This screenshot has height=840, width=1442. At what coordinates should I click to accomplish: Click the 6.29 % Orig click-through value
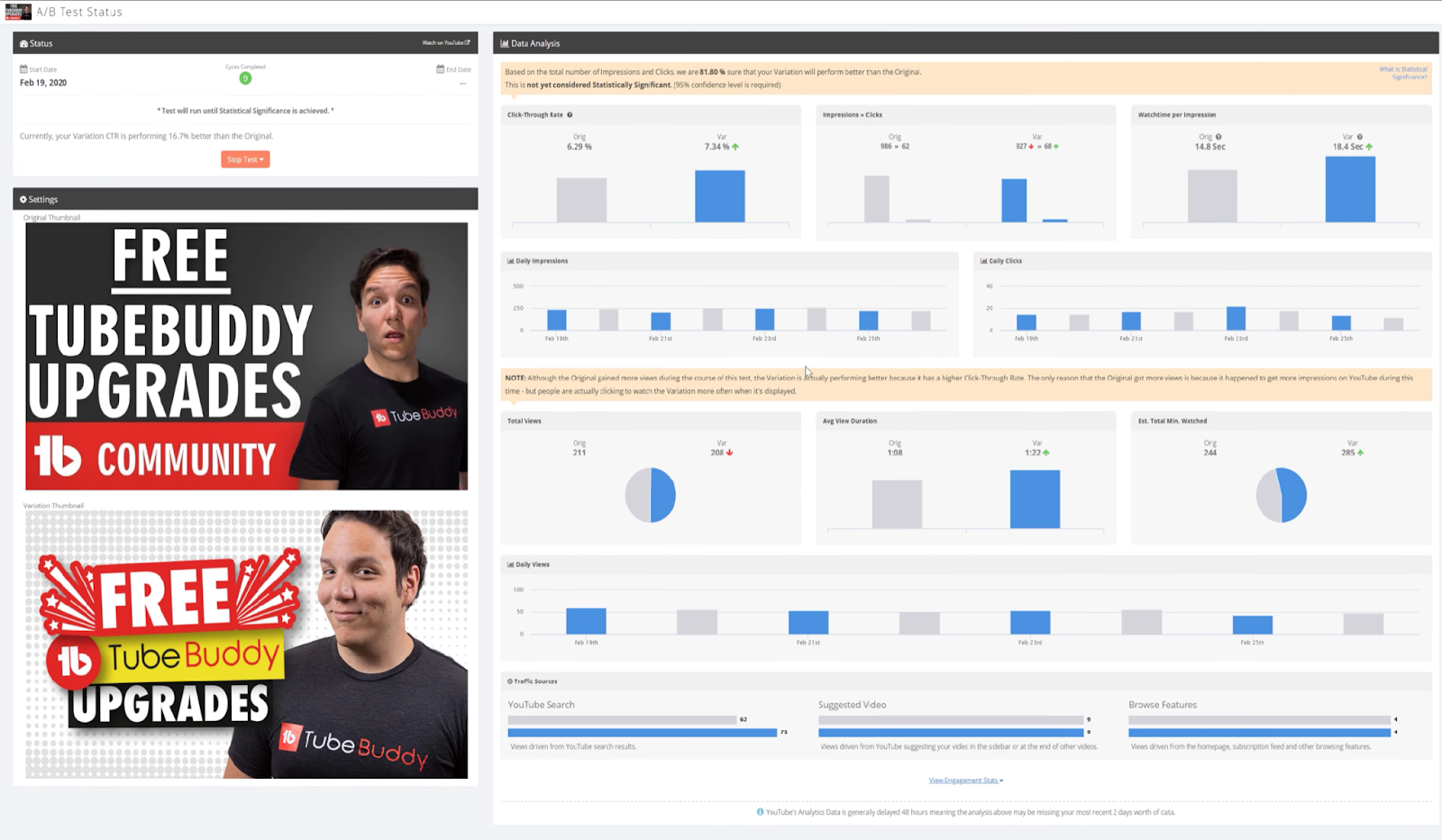pyautogui.click(x=580, y=147)
